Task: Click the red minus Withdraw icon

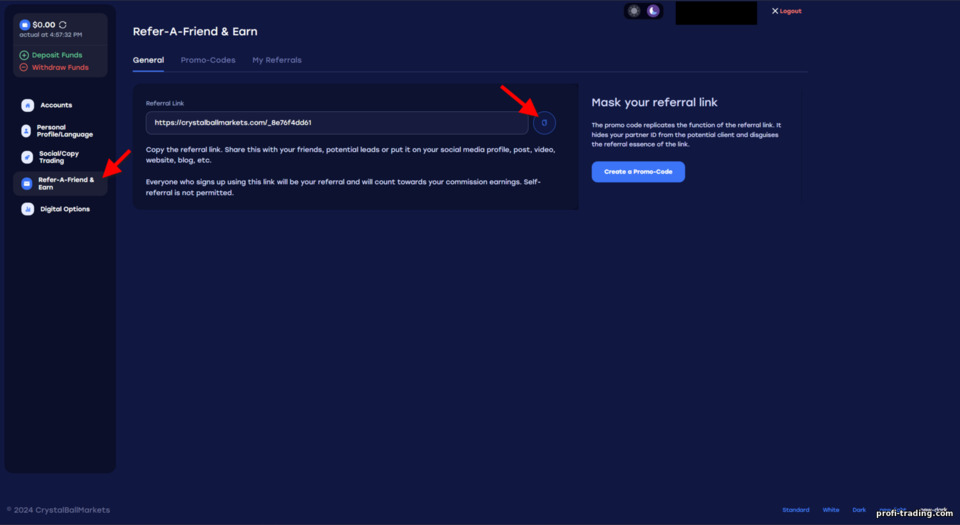Action: tap(24, 67)
